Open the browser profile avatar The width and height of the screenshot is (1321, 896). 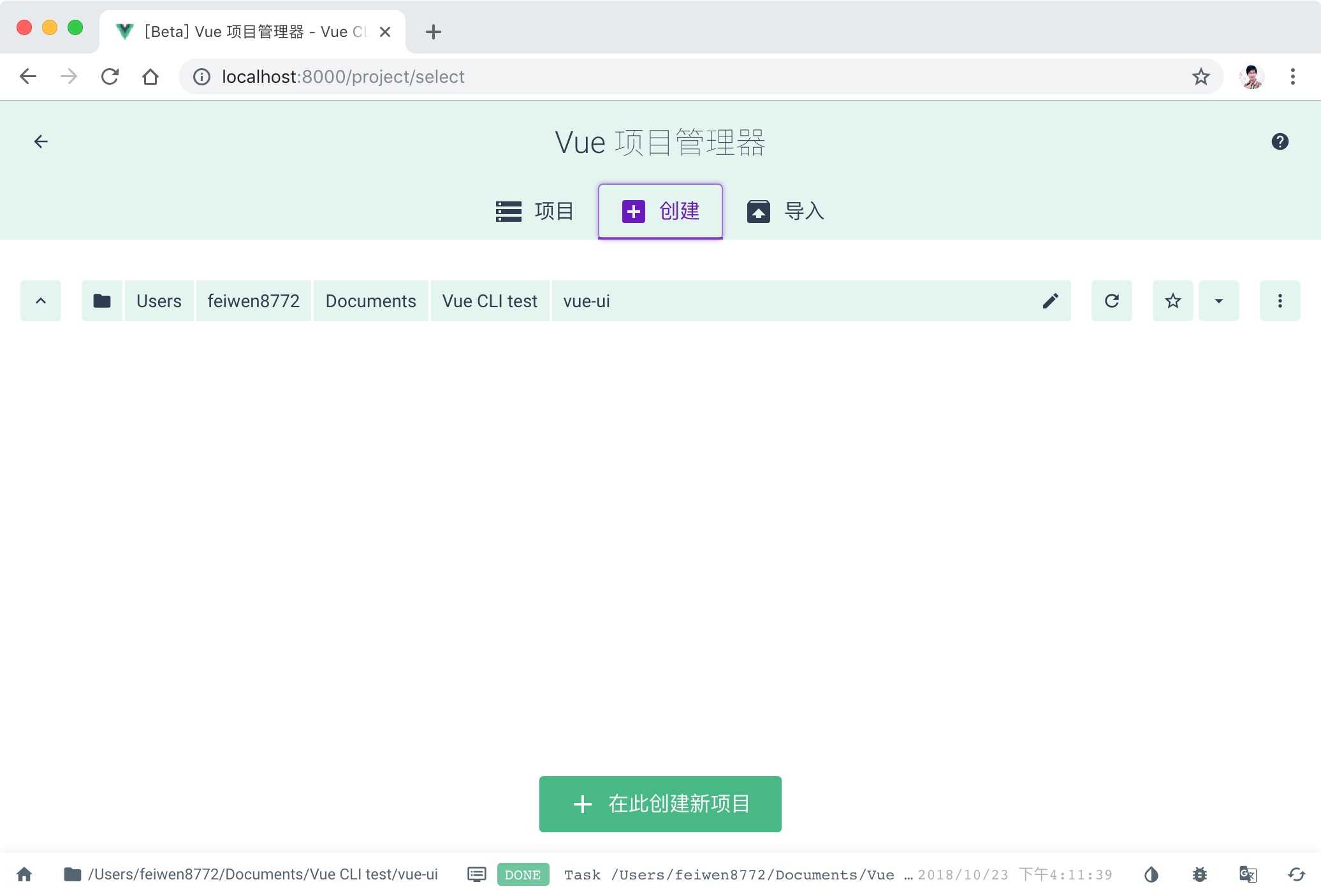(x=1252, y=76)
